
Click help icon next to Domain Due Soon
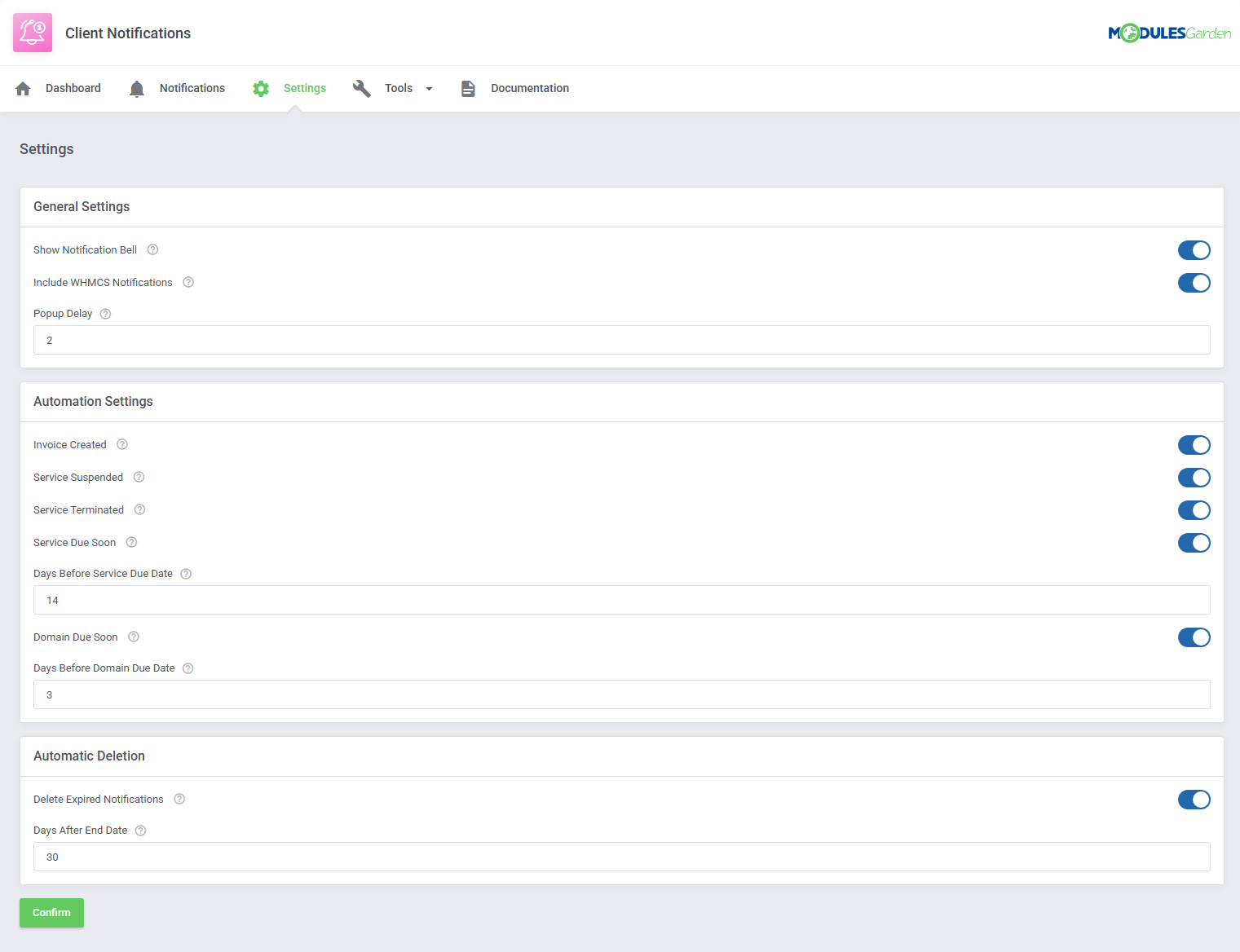coord(134,637)
